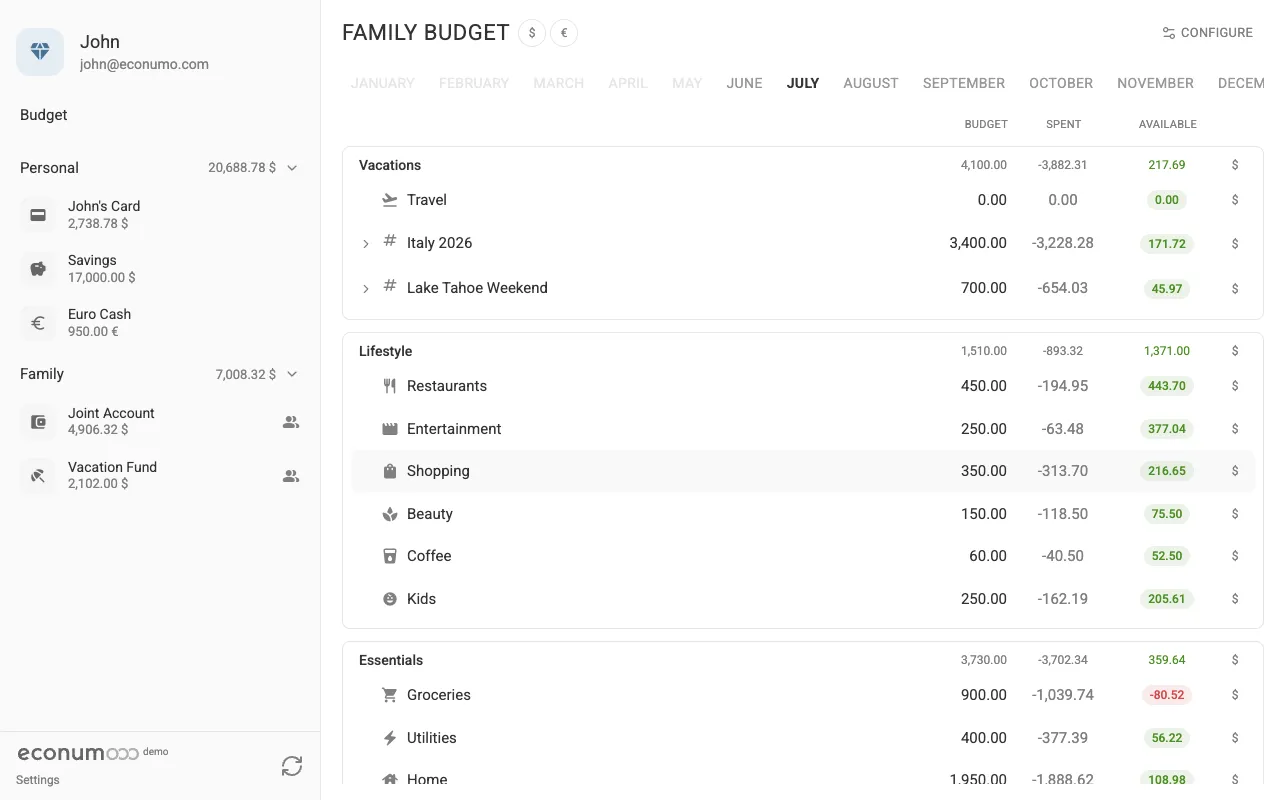Click Personal total 20,688.78 $

coord(242,168)
